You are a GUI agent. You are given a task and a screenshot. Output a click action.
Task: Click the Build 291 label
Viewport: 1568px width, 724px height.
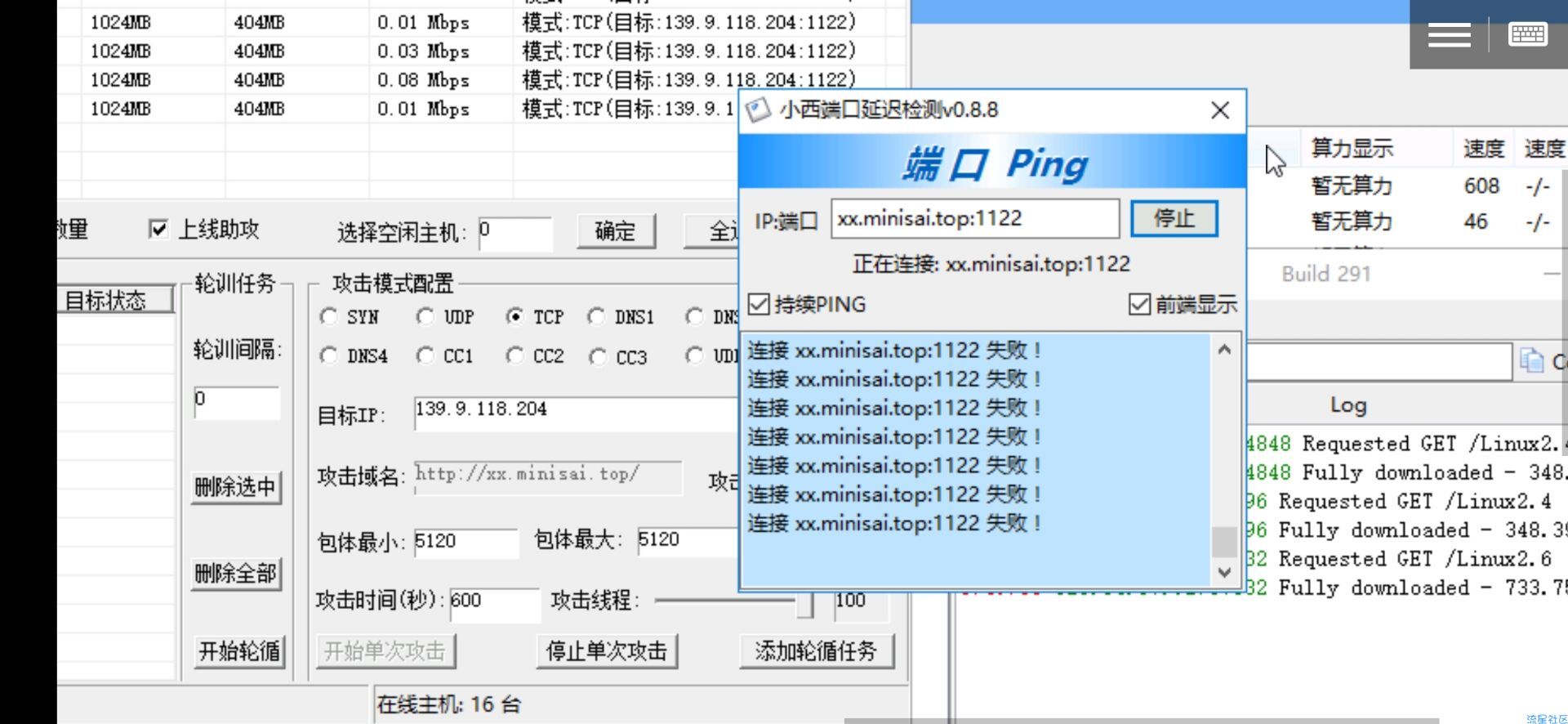click(1326, 274)
